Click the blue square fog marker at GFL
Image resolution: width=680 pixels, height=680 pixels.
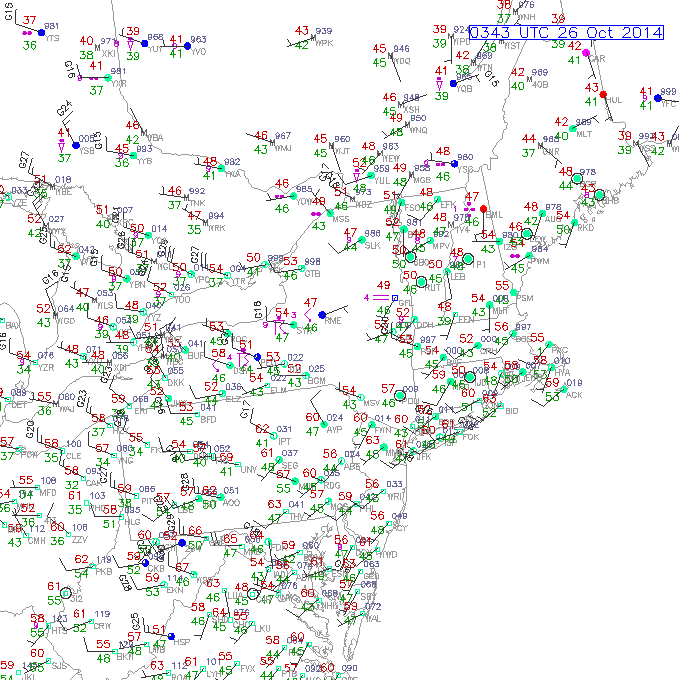(395, 298)
